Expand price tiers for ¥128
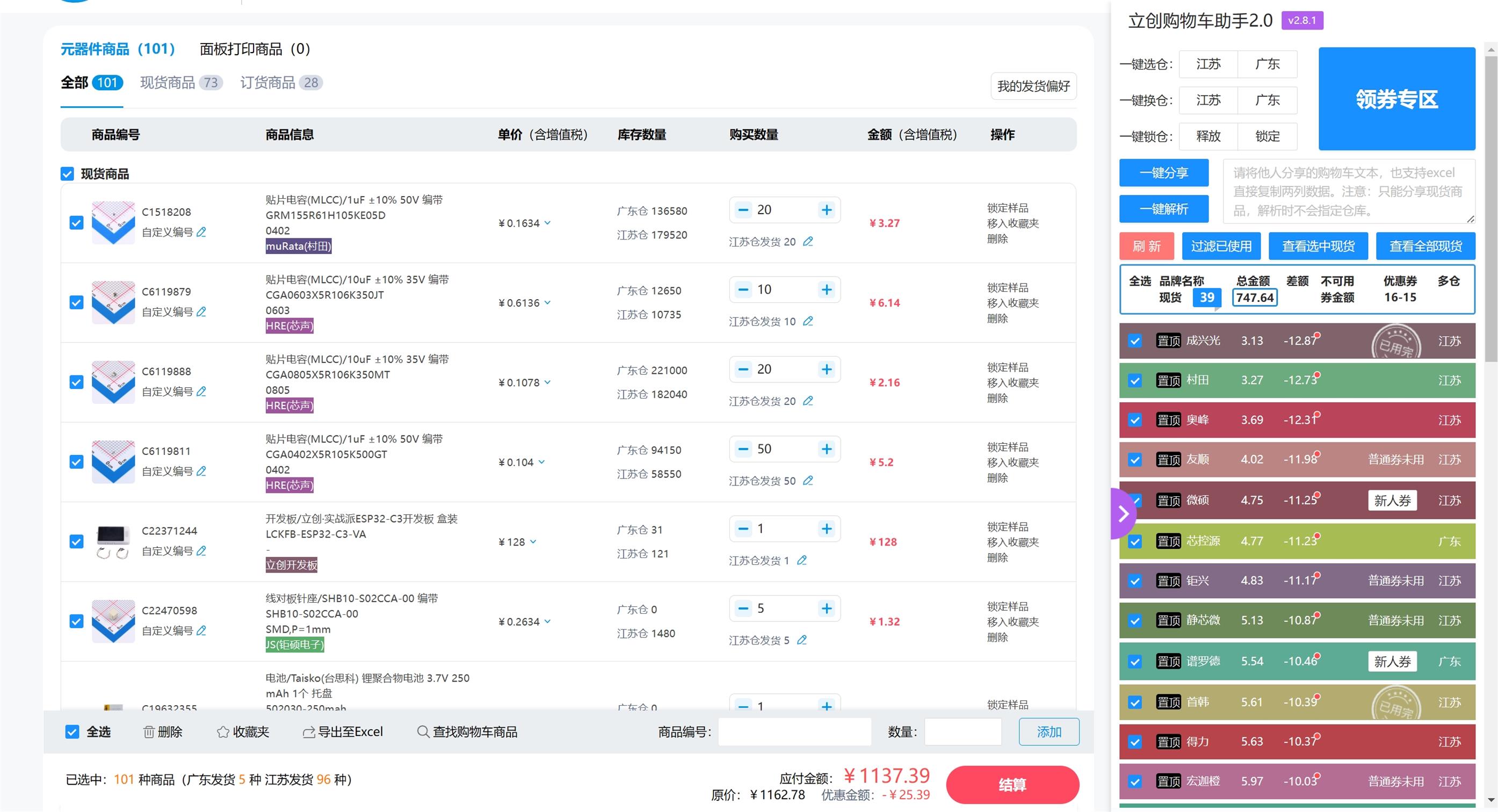The width and height of the screenshot is (1498, 812). point(533,541)
